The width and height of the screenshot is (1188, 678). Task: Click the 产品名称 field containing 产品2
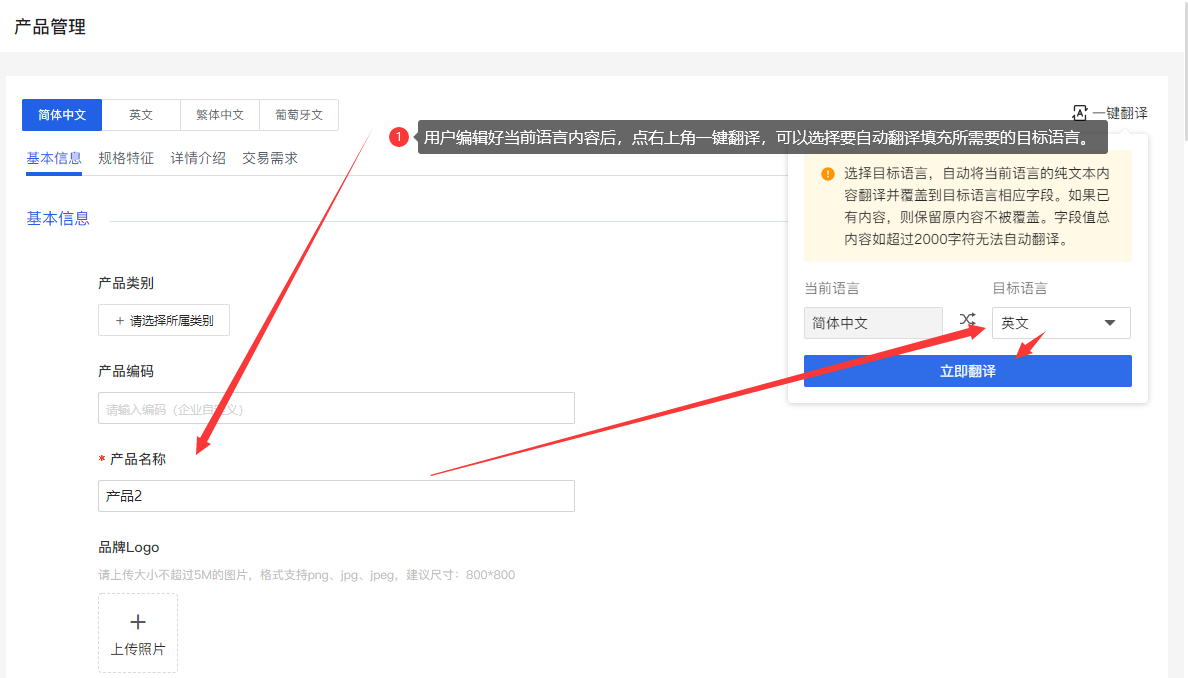tap(335, 495)
